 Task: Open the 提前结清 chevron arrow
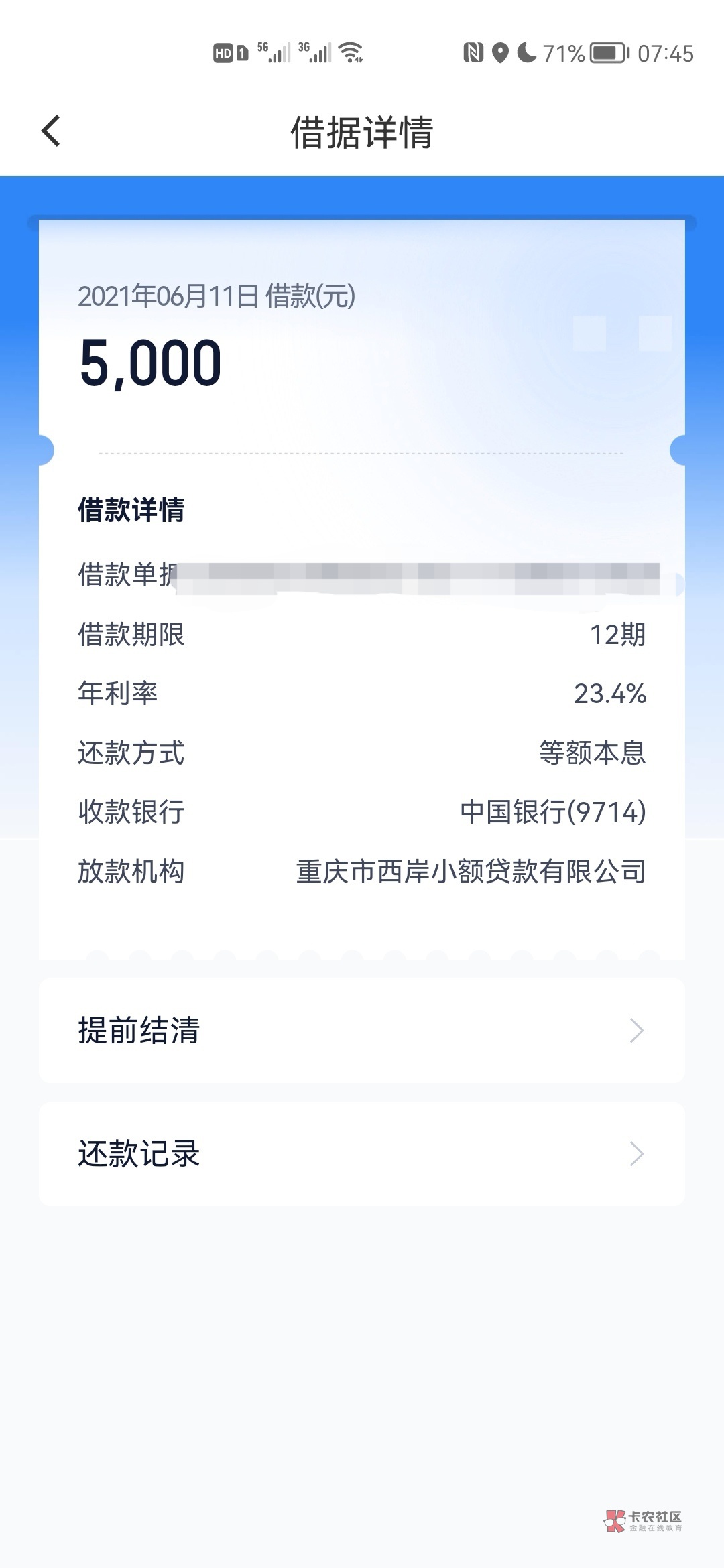[636, 1031]
